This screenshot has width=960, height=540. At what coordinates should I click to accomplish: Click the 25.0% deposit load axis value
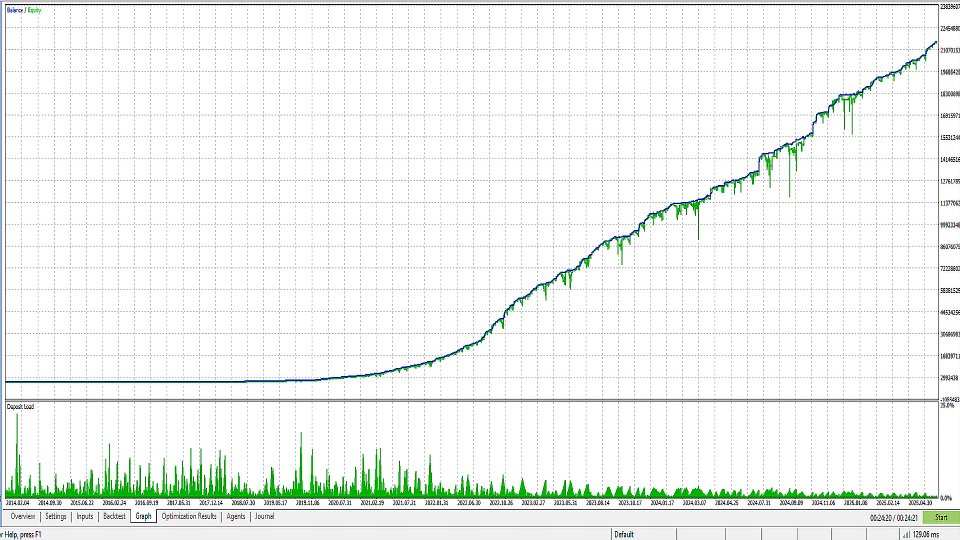point(947,405)
